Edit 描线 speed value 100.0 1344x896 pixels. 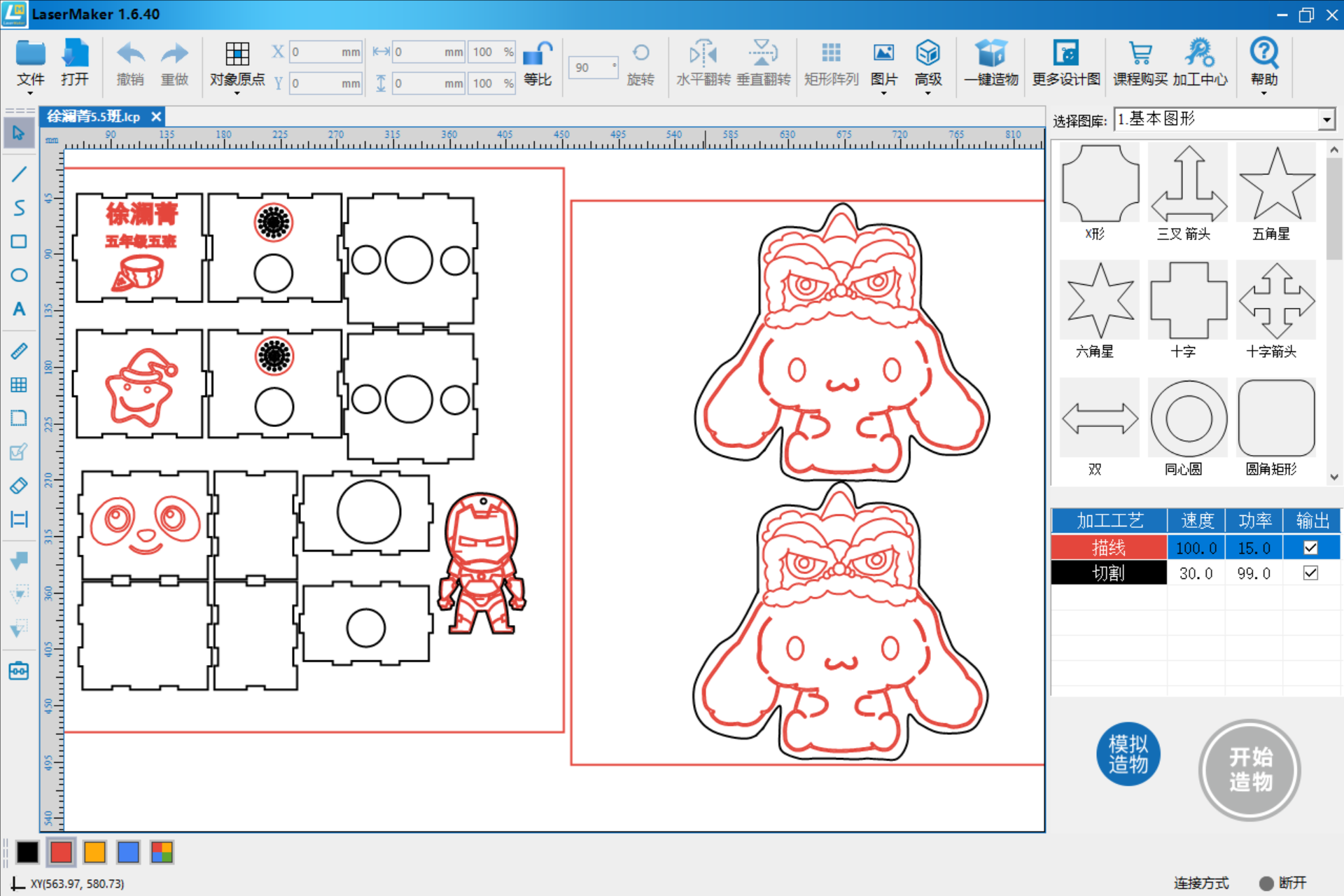coord(1196,547)
